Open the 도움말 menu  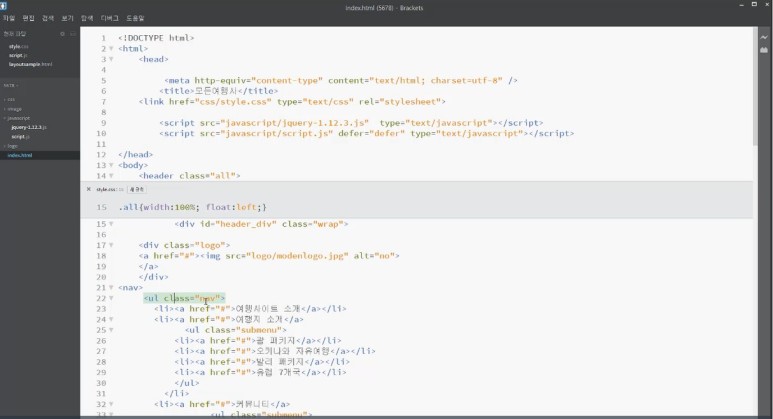[x=135, y=18]
